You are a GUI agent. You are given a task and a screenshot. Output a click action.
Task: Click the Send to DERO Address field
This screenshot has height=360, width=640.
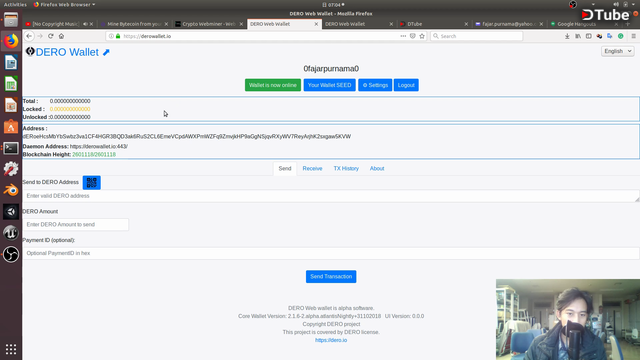click(x=331, y=196)
